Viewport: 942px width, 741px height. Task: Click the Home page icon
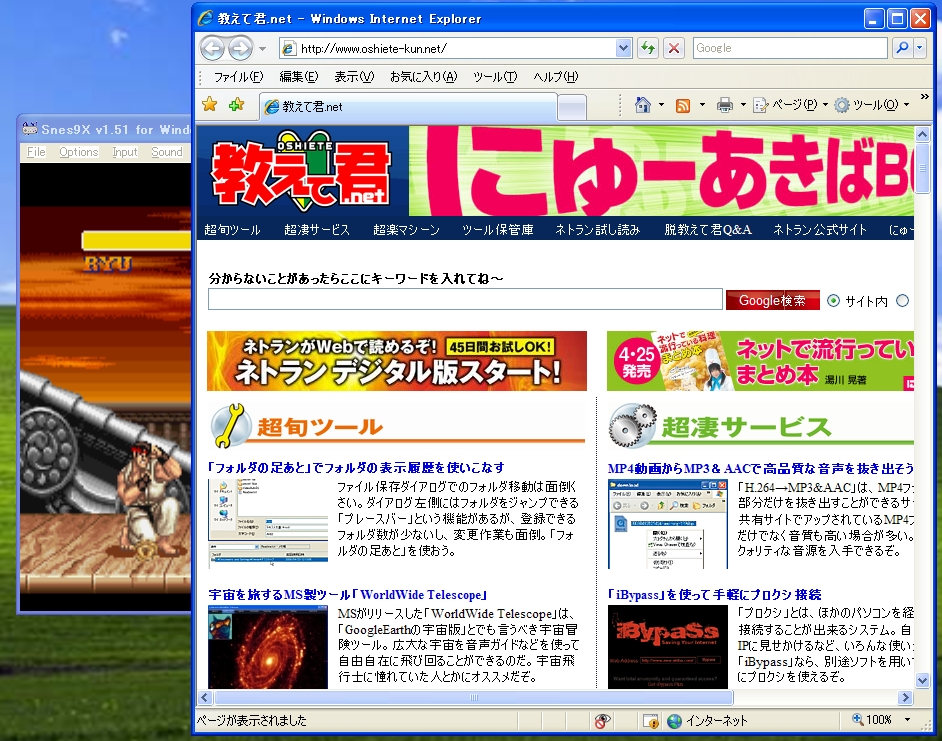[643, 105]
